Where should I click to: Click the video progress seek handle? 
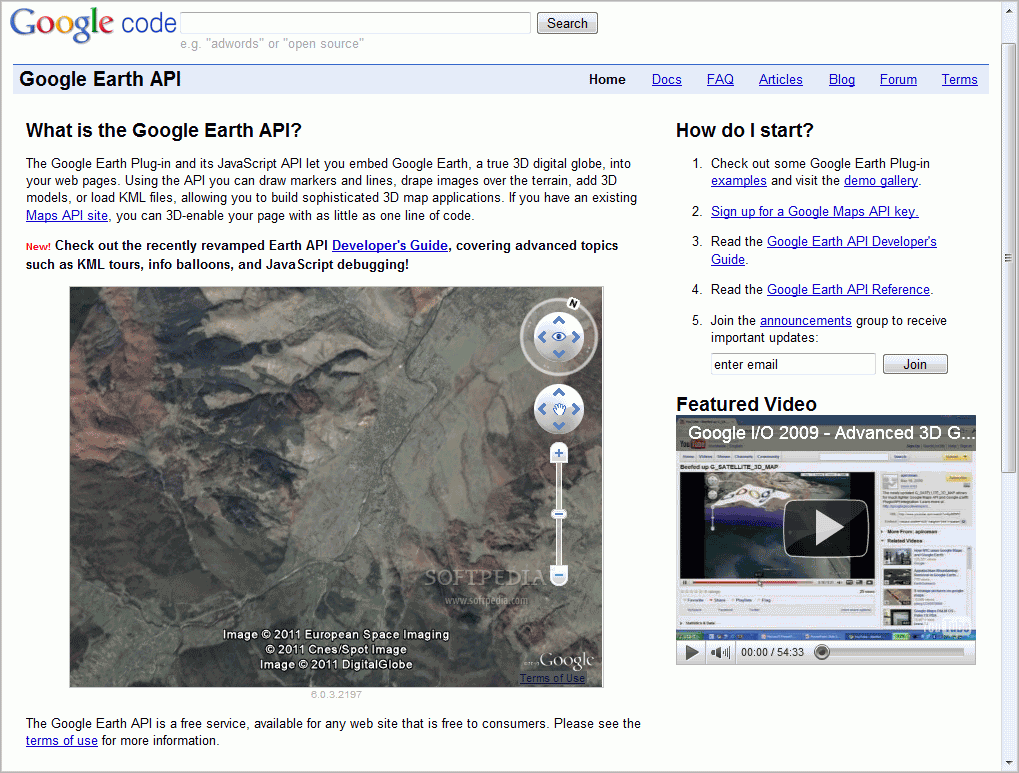point(822,652)
